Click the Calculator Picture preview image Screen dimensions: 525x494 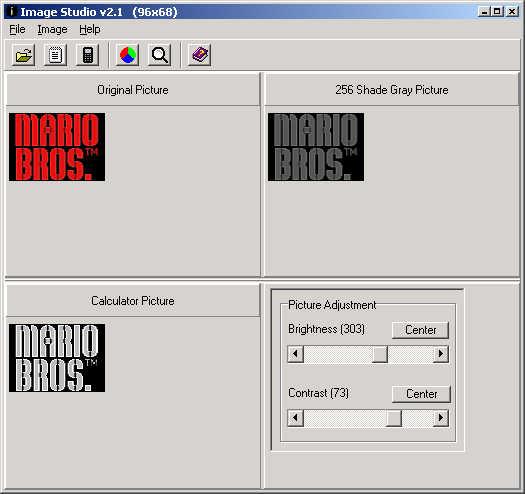pyautogui.click(x=57, y=358)
